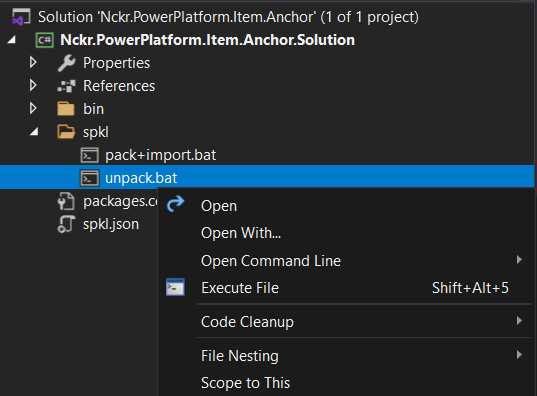
Task: Collapse the Nckr.PowerPlatform.Item.Anchor.Solution project node
Action: 12,40
